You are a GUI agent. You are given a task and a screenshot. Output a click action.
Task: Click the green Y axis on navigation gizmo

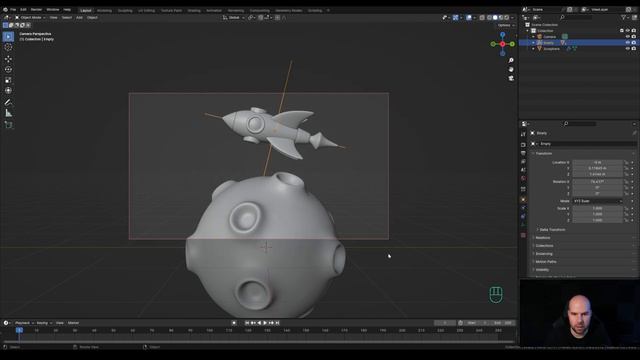pyautogui.click(x=512, y=44)
